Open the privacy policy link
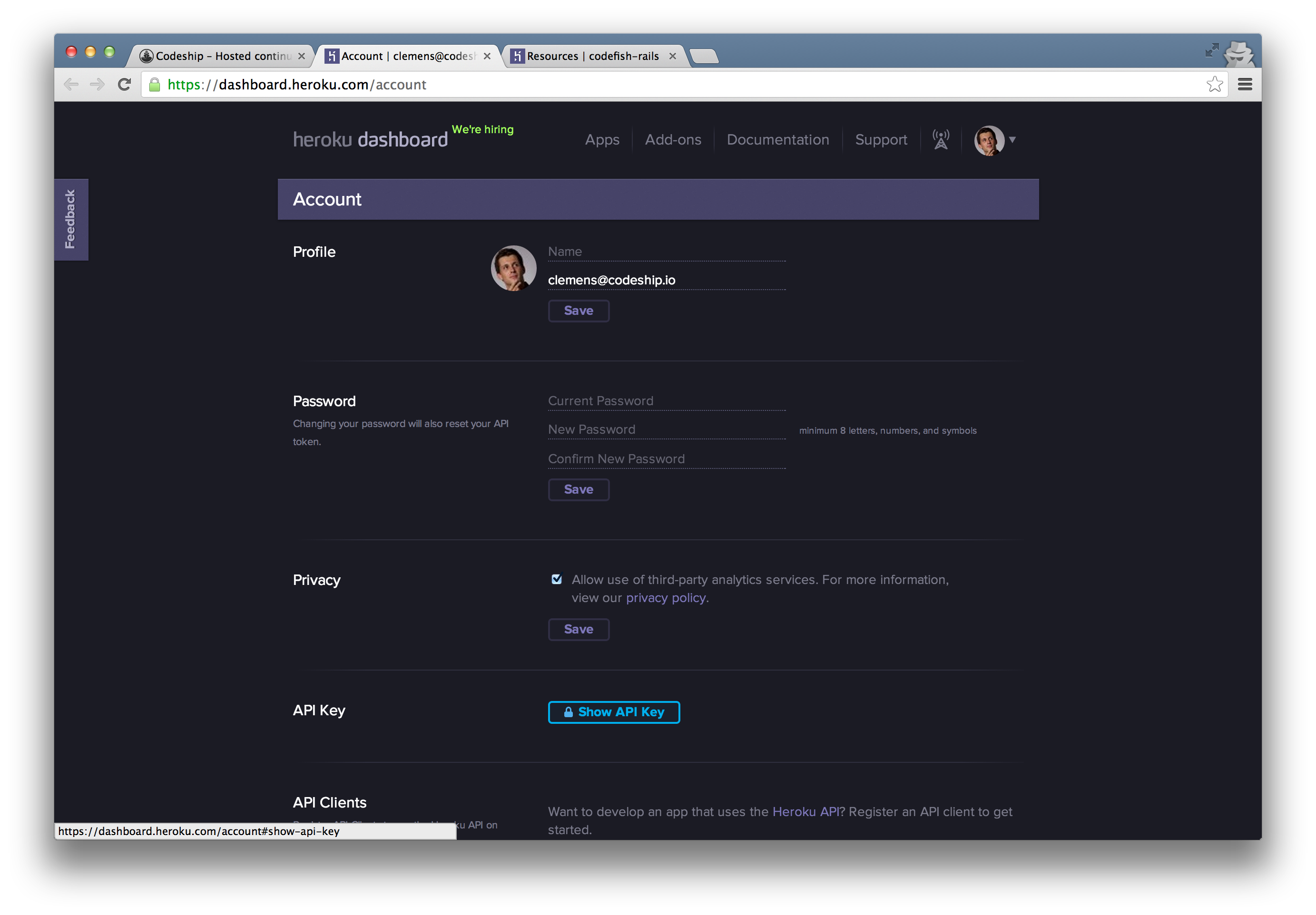Screen dimensions: 1316x915 [x=666, y=598]
